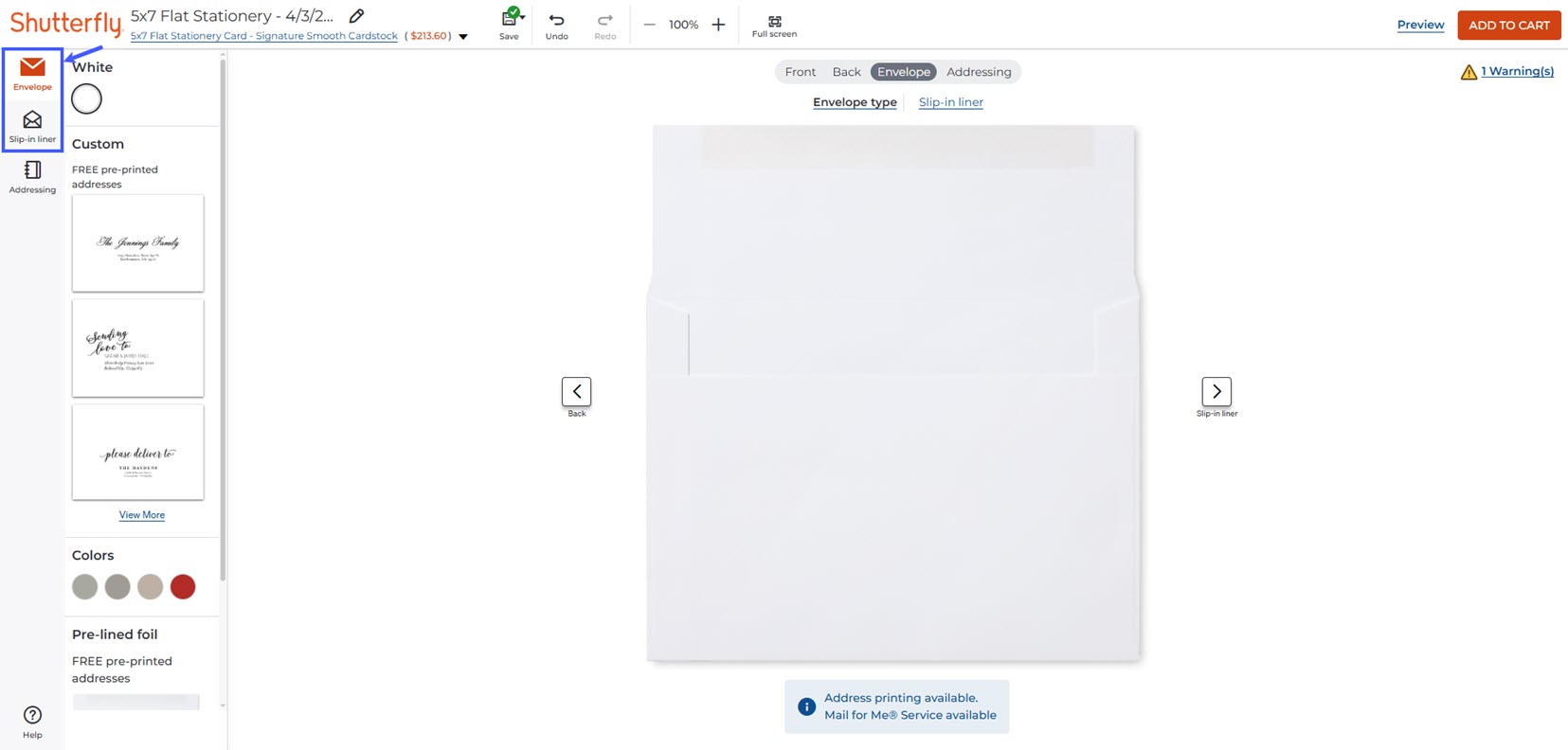This screenshot has height=750, width=1568.
Task: Select The Jennings Family envelope design
Action: coord(138,243)
